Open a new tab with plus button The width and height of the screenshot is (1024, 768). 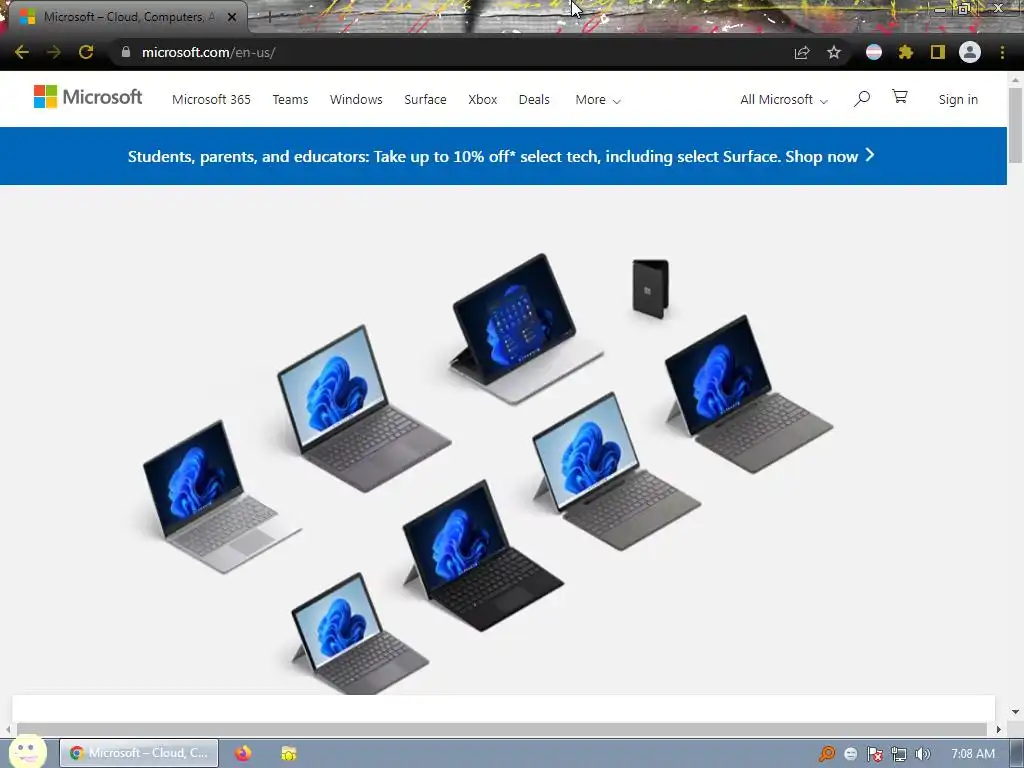(x=270, y=17)
